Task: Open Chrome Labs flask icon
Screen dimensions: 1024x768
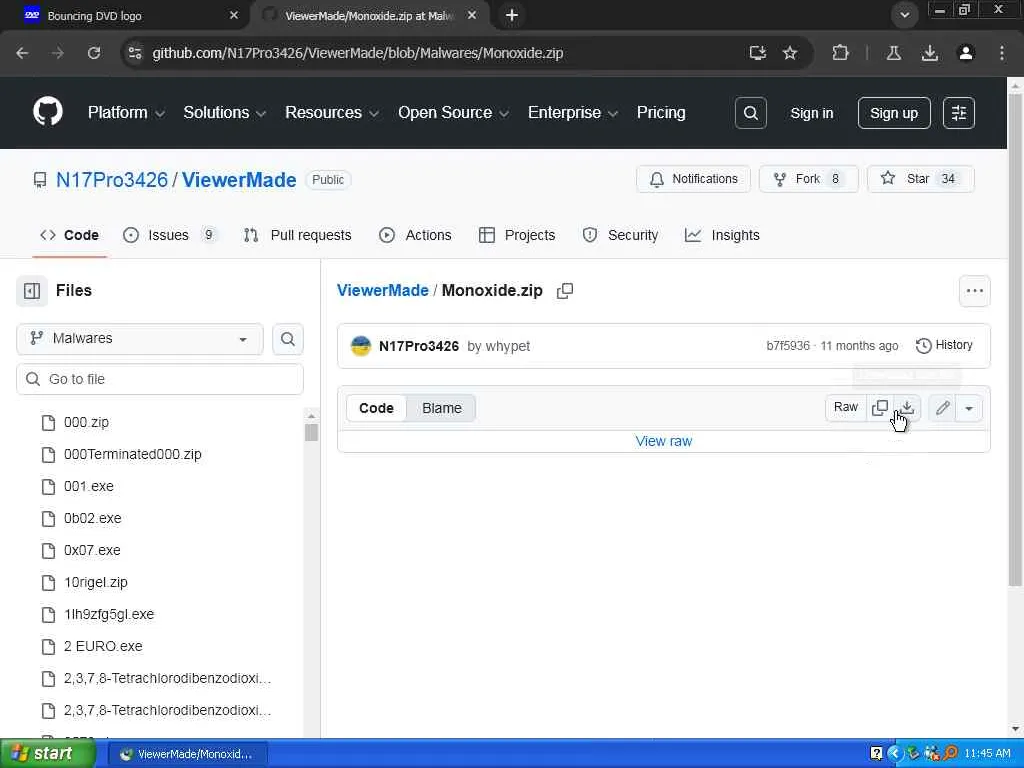Action: [x=894, y=53]
